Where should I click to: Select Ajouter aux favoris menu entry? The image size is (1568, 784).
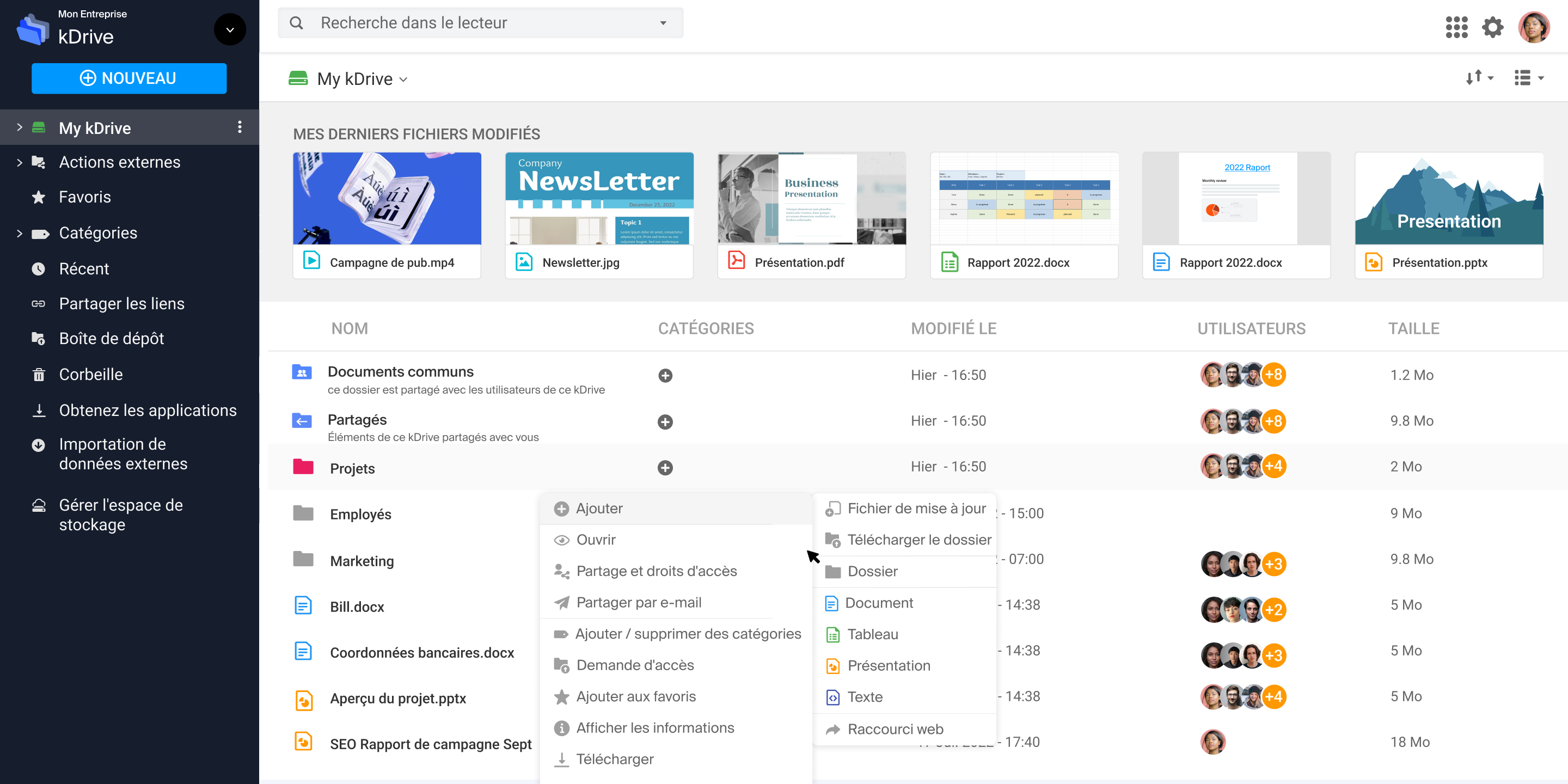pos(635,696)
